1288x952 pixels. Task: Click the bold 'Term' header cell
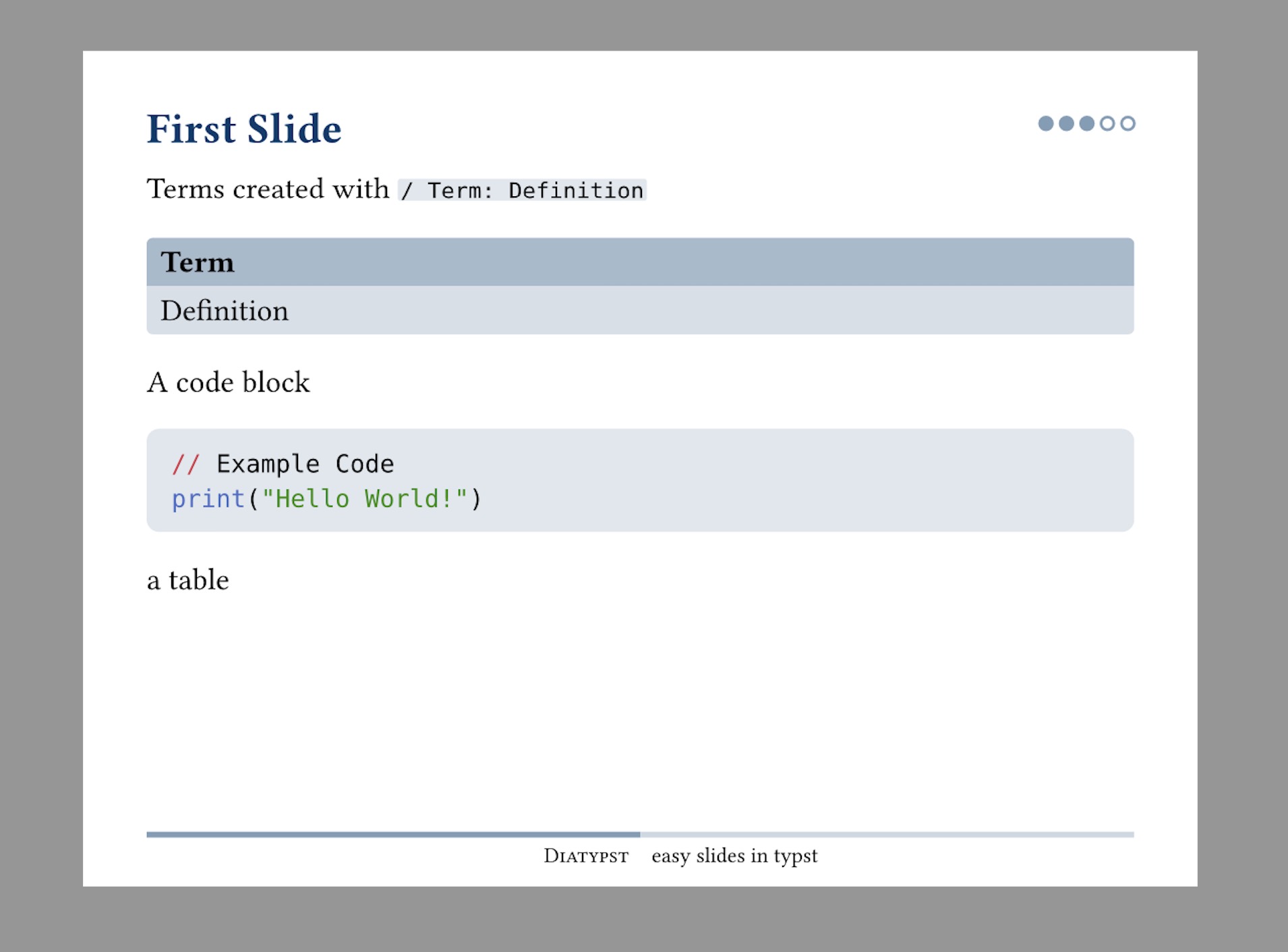640,262
